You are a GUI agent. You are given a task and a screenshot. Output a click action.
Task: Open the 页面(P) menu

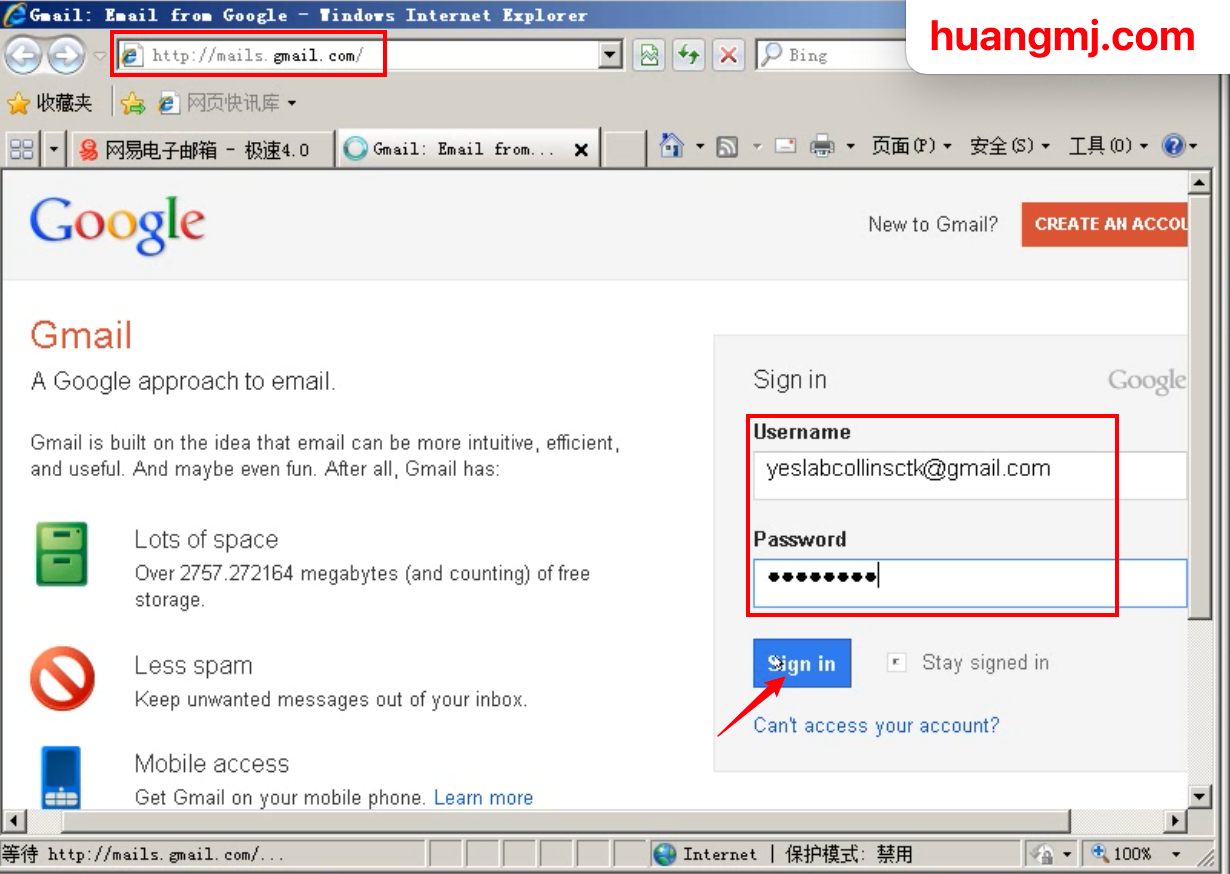point(911,146)
